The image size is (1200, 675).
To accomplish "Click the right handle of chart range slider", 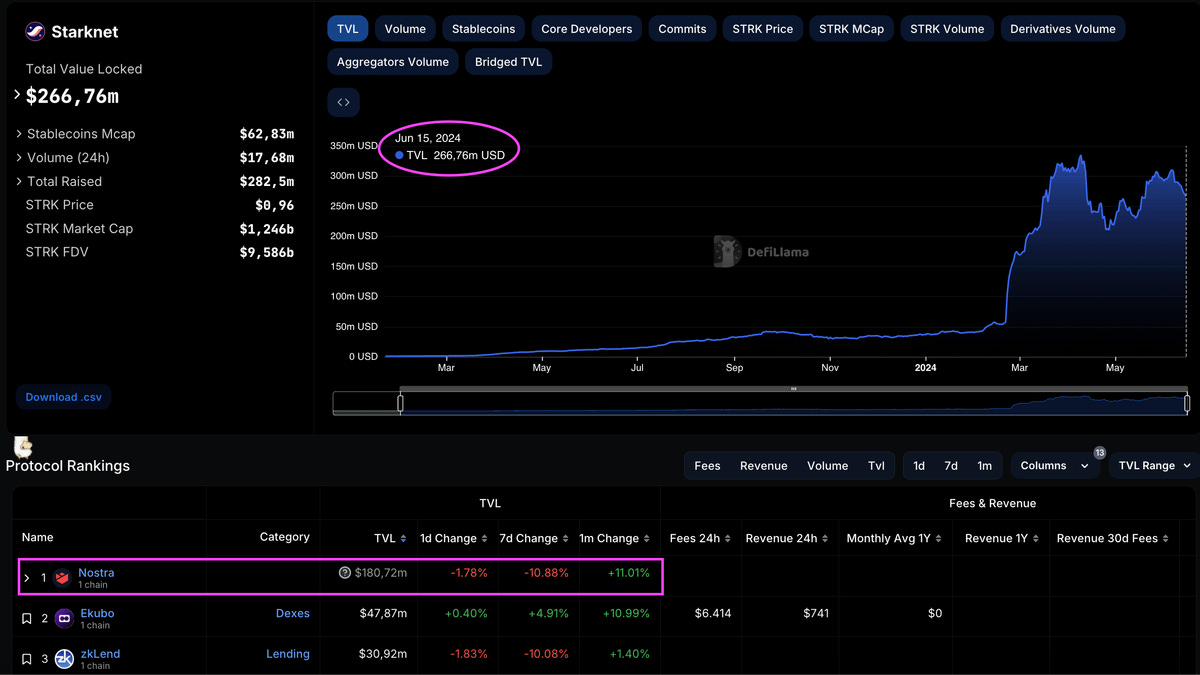I will 1187,403.
